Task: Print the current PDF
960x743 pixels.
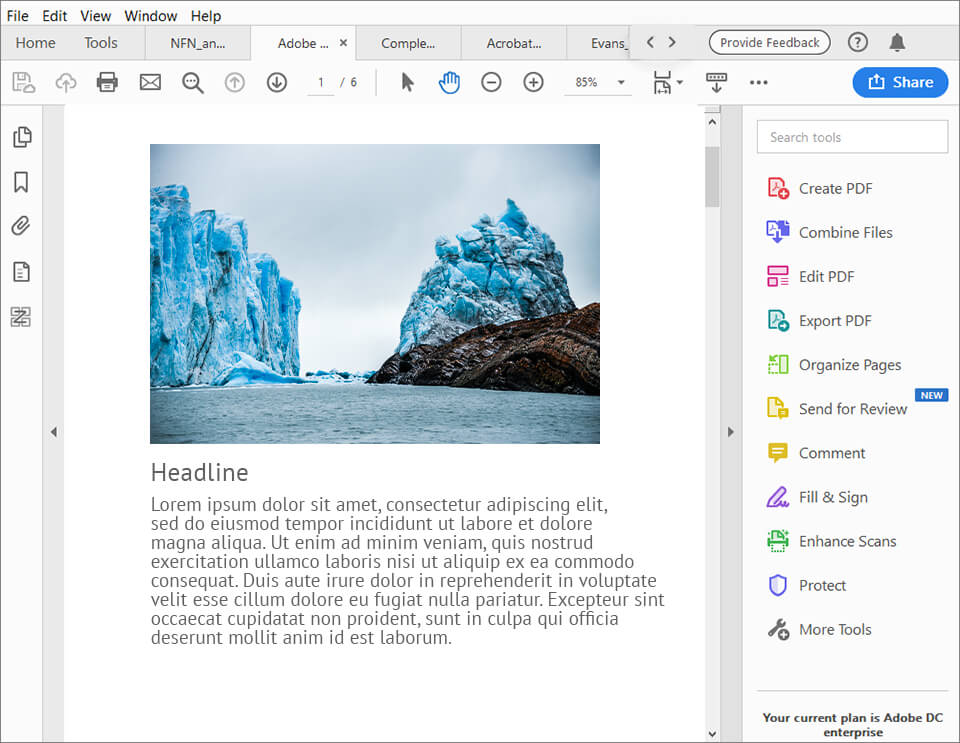Action: point(107,82)
